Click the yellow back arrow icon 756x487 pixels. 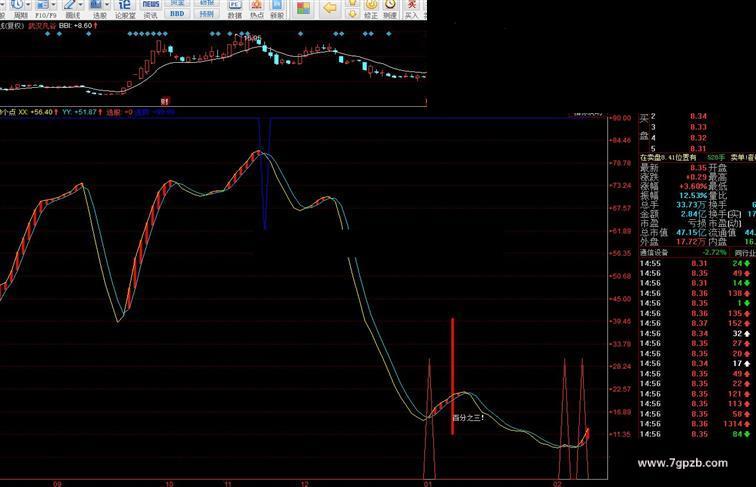pos(330,8)
